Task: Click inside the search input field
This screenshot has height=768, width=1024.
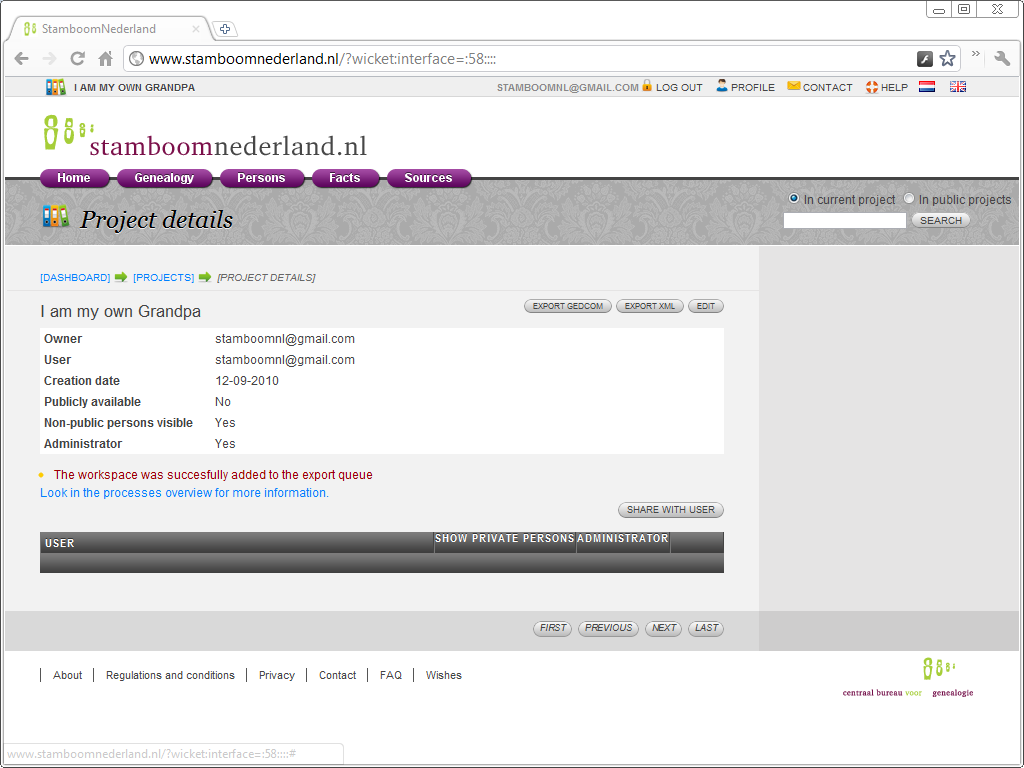Action: [x=844, y=219]
